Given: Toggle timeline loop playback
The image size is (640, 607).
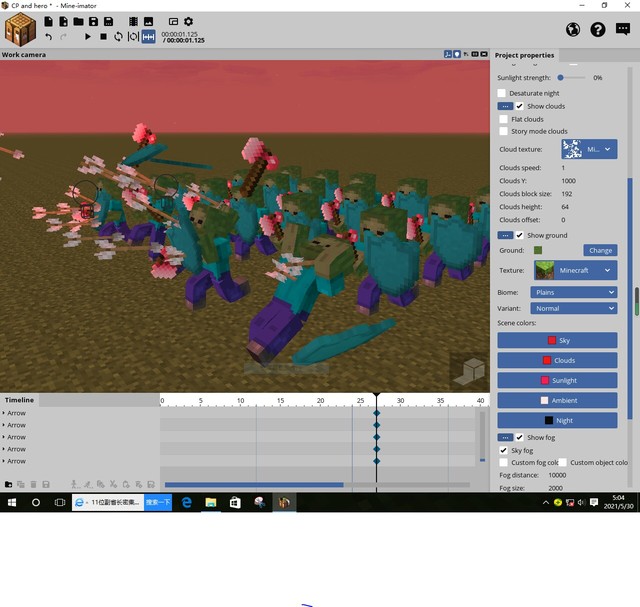Looking at the screenshot, I should pyautogui.click(x=118, y=37).
